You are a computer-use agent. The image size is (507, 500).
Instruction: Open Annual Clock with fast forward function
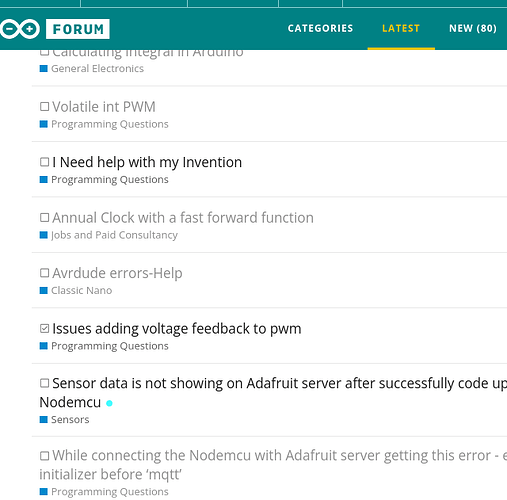(x=183, y=218)
